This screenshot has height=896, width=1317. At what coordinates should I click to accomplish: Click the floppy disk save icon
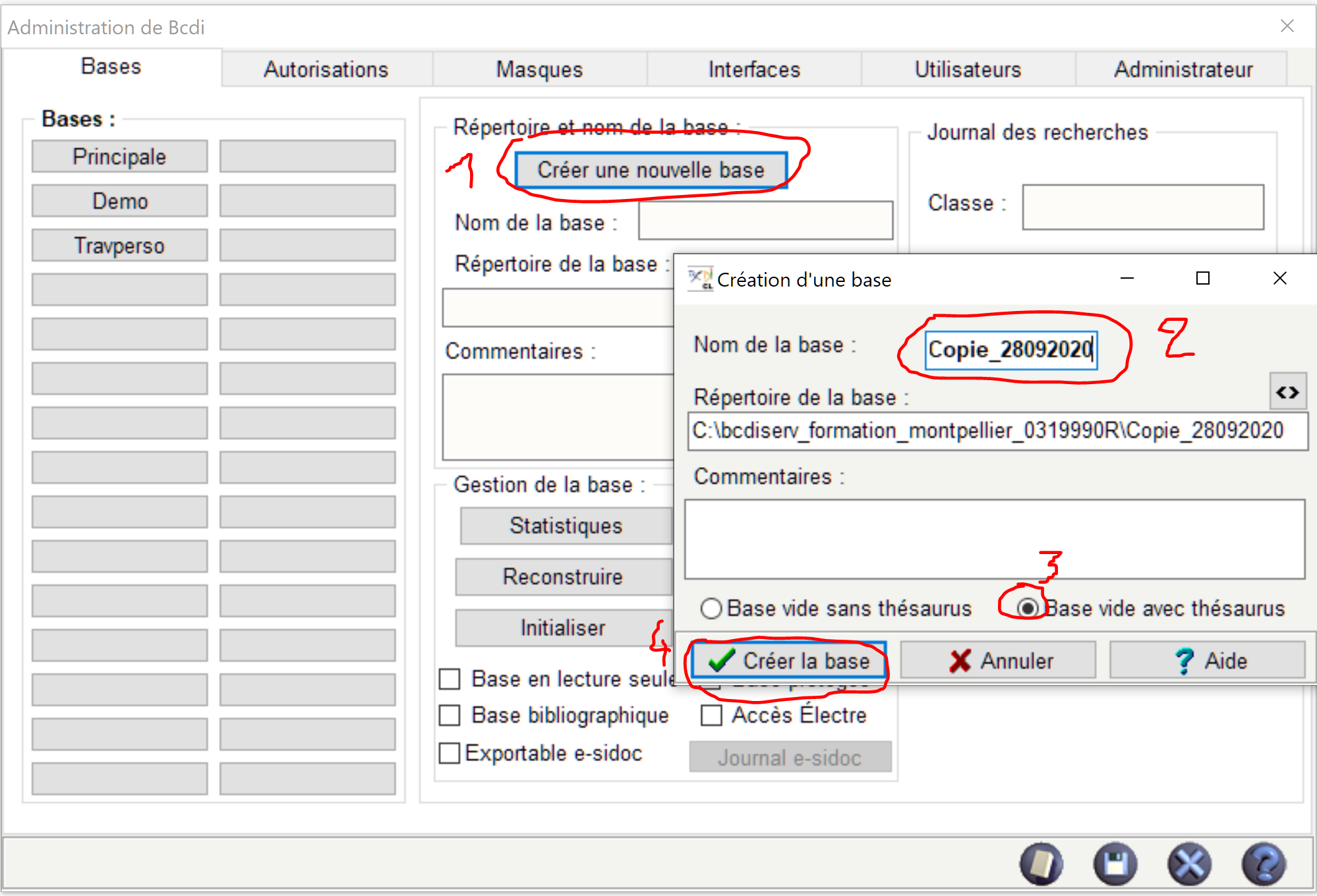[x=1115, y=864]
